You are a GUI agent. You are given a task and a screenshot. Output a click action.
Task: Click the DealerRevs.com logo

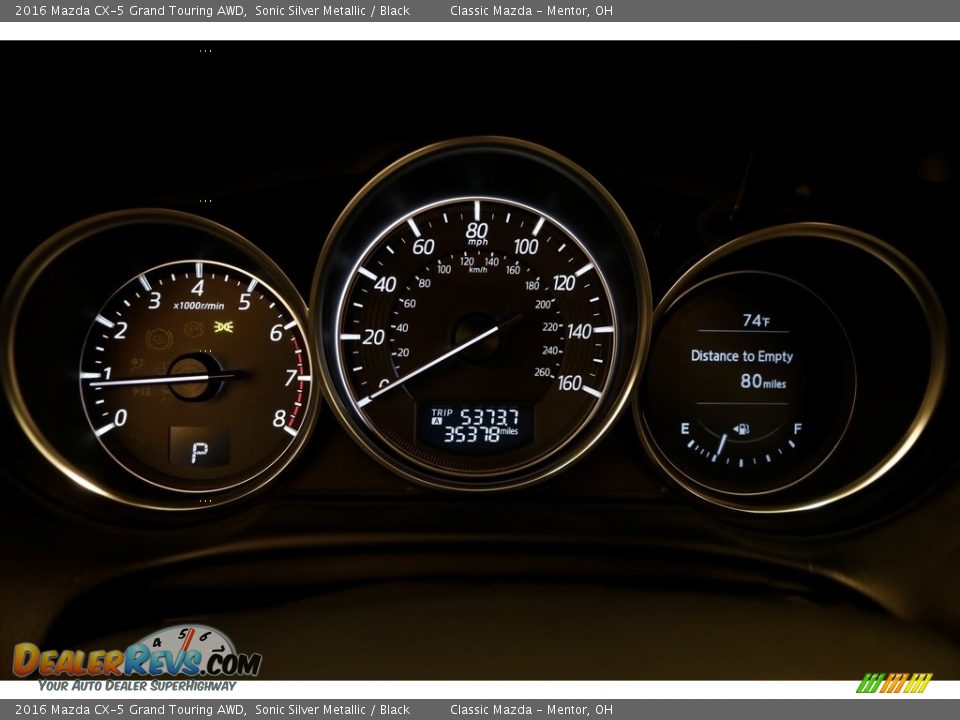[137, 660]
